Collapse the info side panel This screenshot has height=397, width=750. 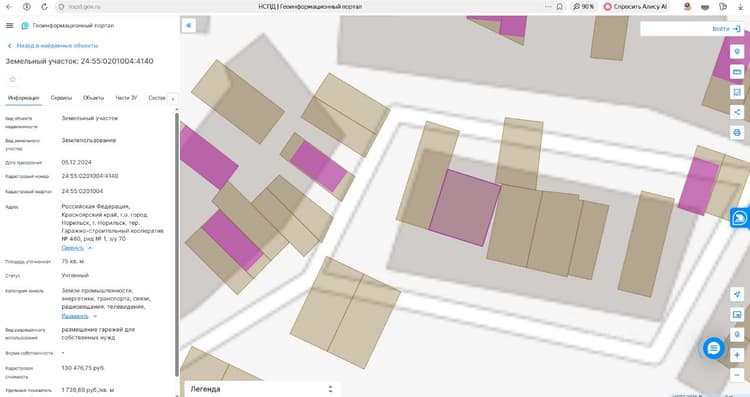tap(188, 25)
